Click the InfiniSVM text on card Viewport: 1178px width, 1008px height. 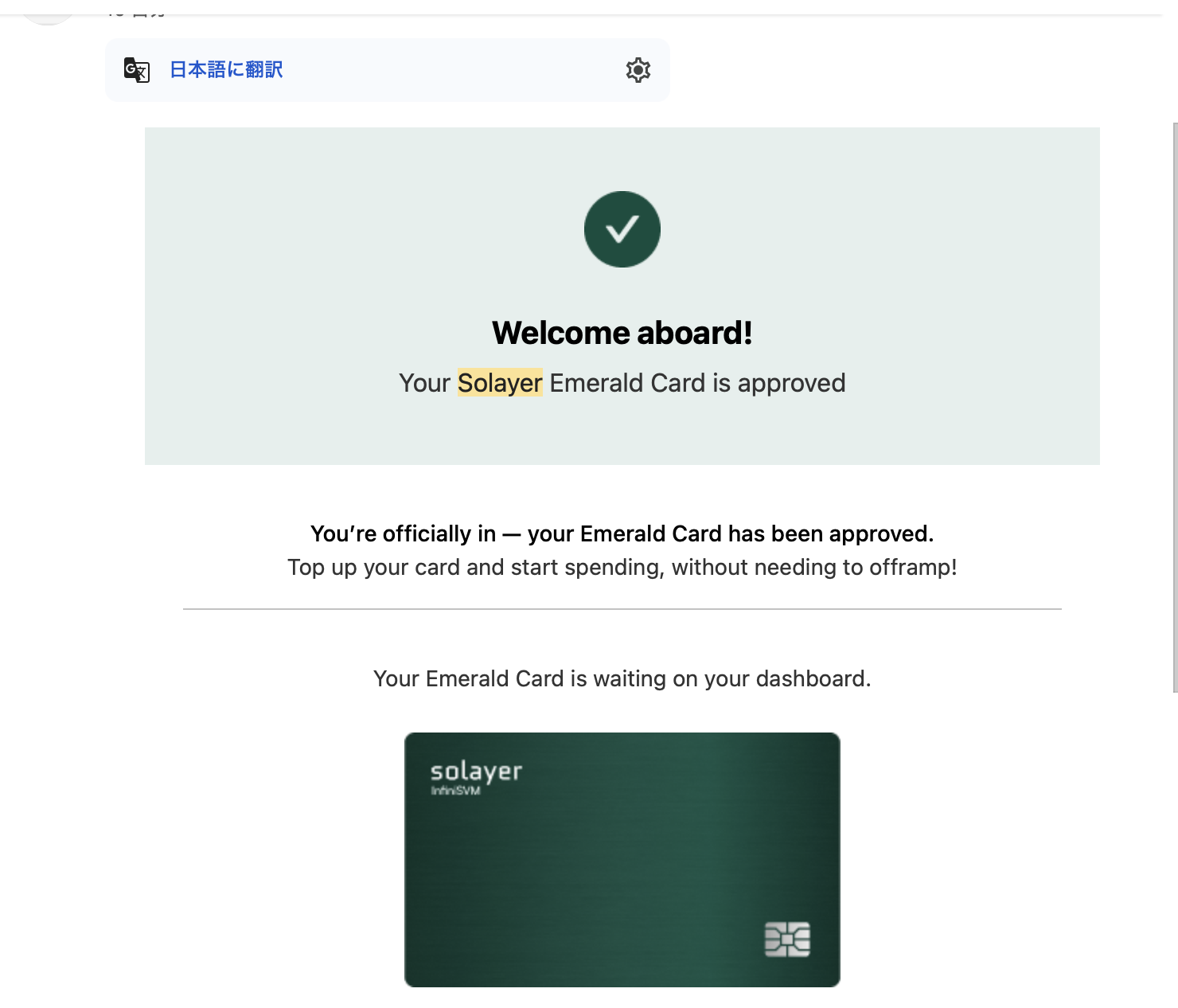tap(456, 791)
